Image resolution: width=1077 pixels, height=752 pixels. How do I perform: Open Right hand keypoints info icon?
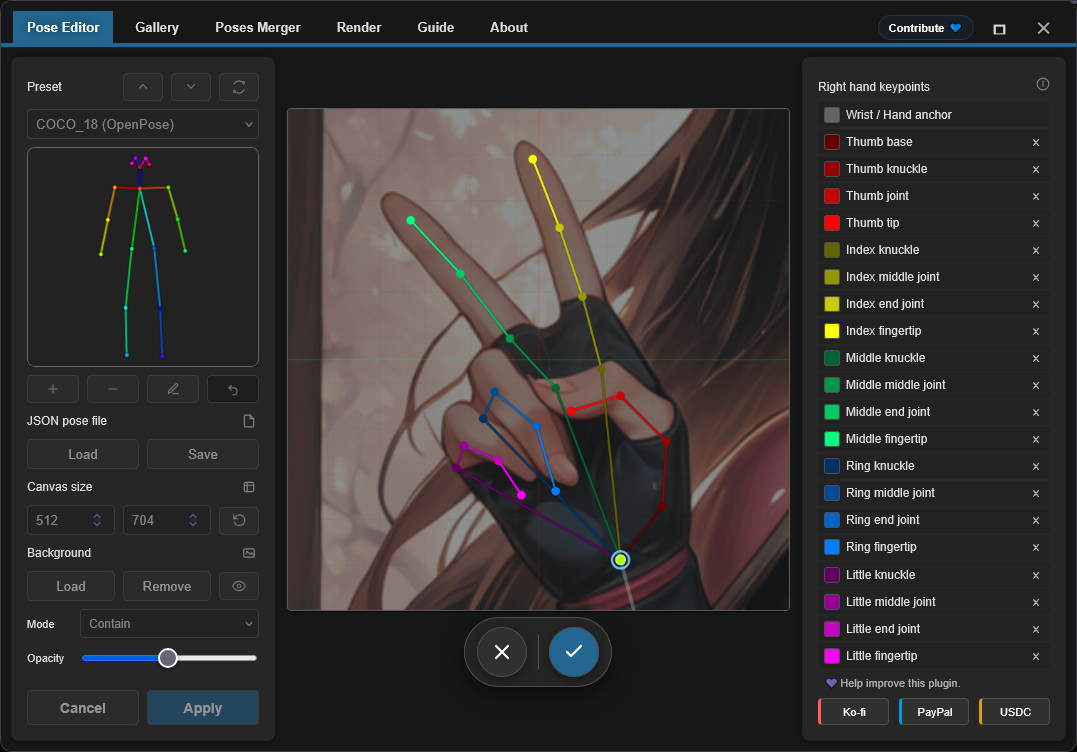(x=1043, y=84)
